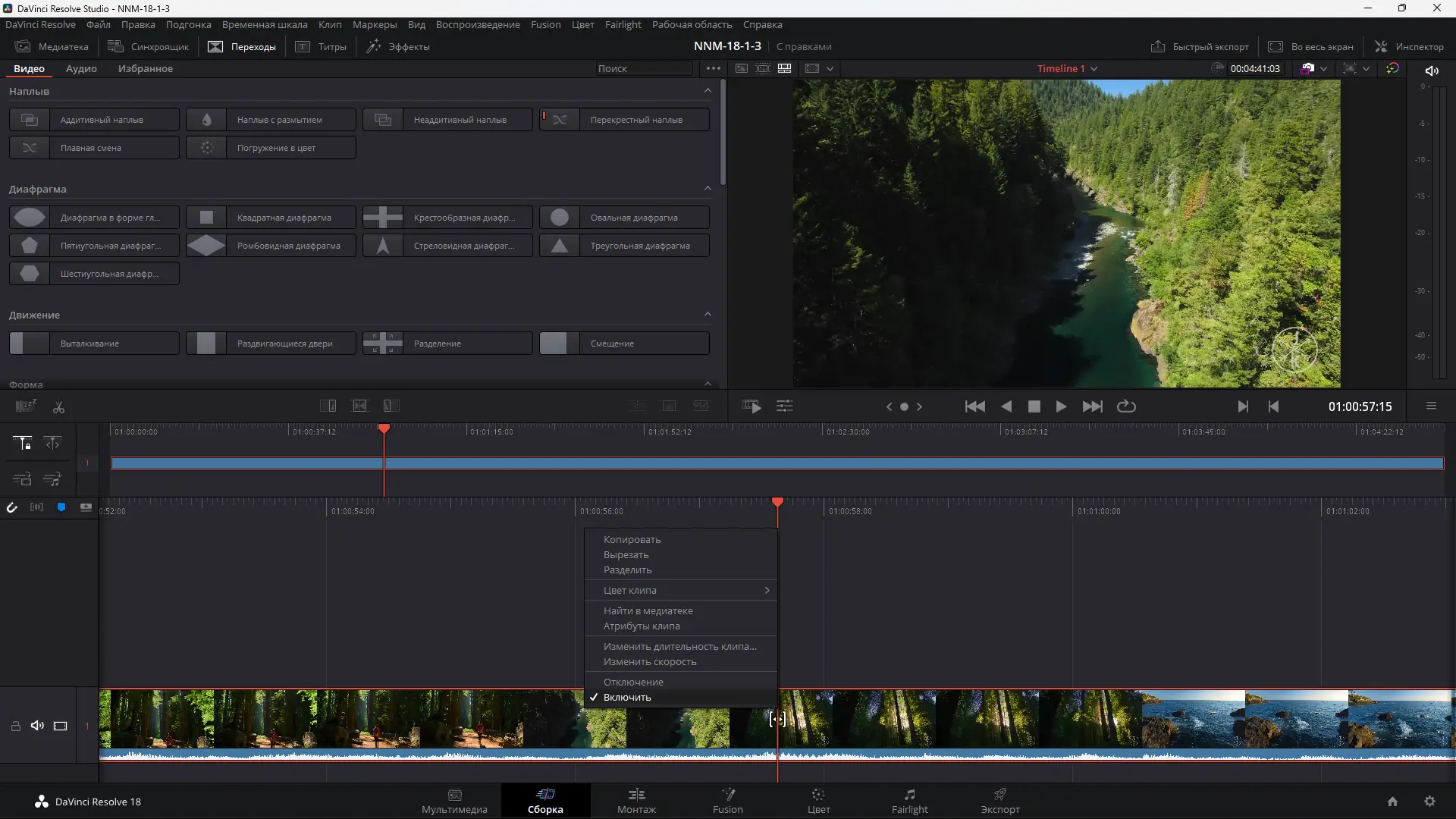Toggle loop playback in the transport controls
The image size is (1456, 819).
[x=1126, y=406]
